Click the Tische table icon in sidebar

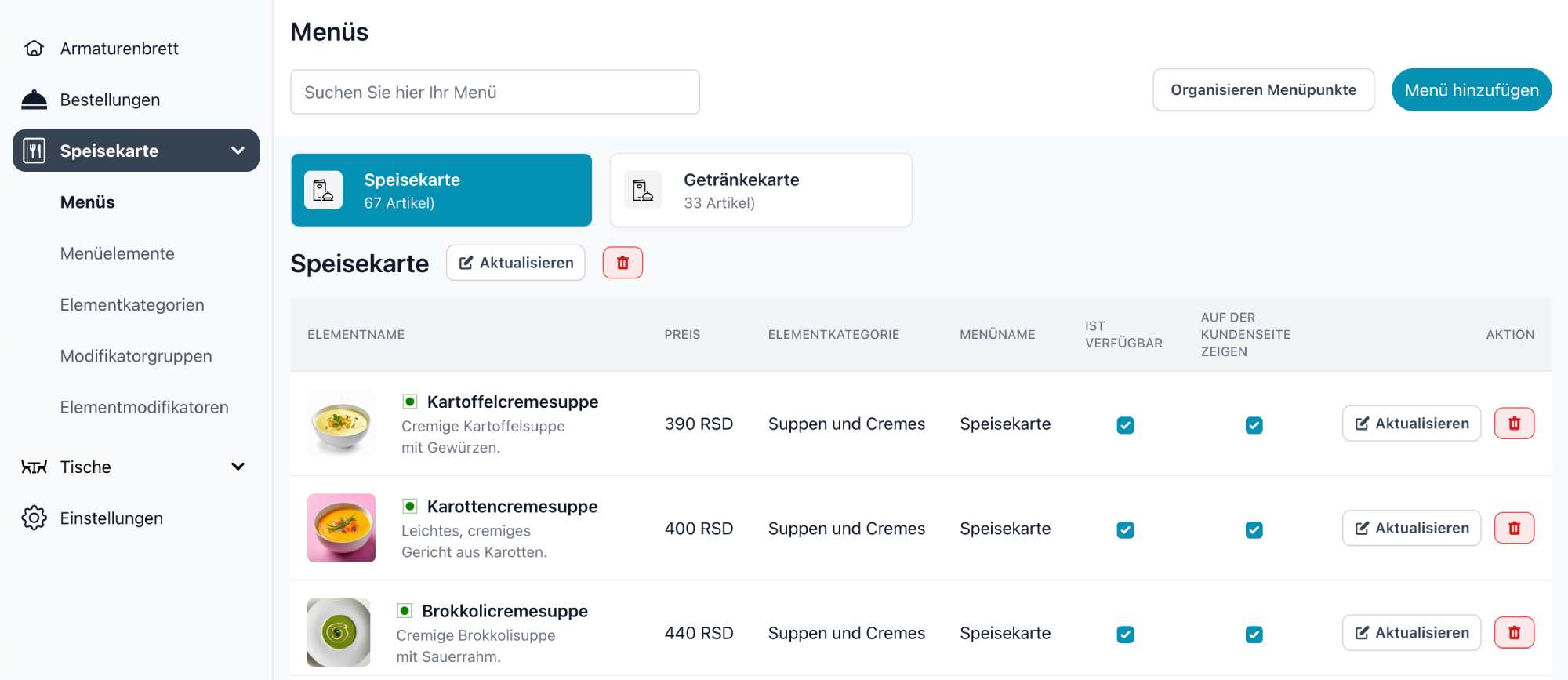point(34,467)
